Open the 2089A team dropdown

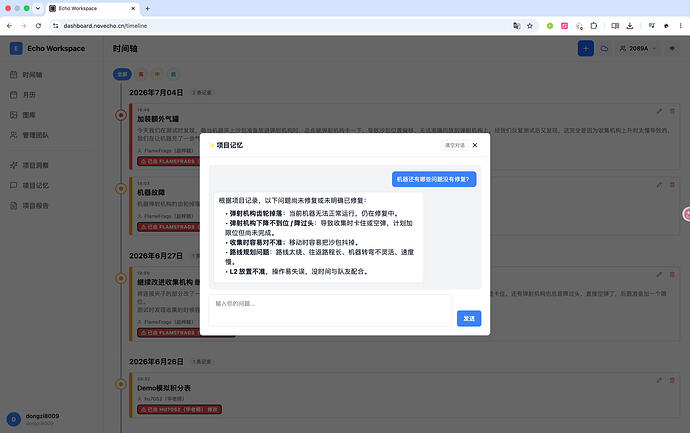638,48
